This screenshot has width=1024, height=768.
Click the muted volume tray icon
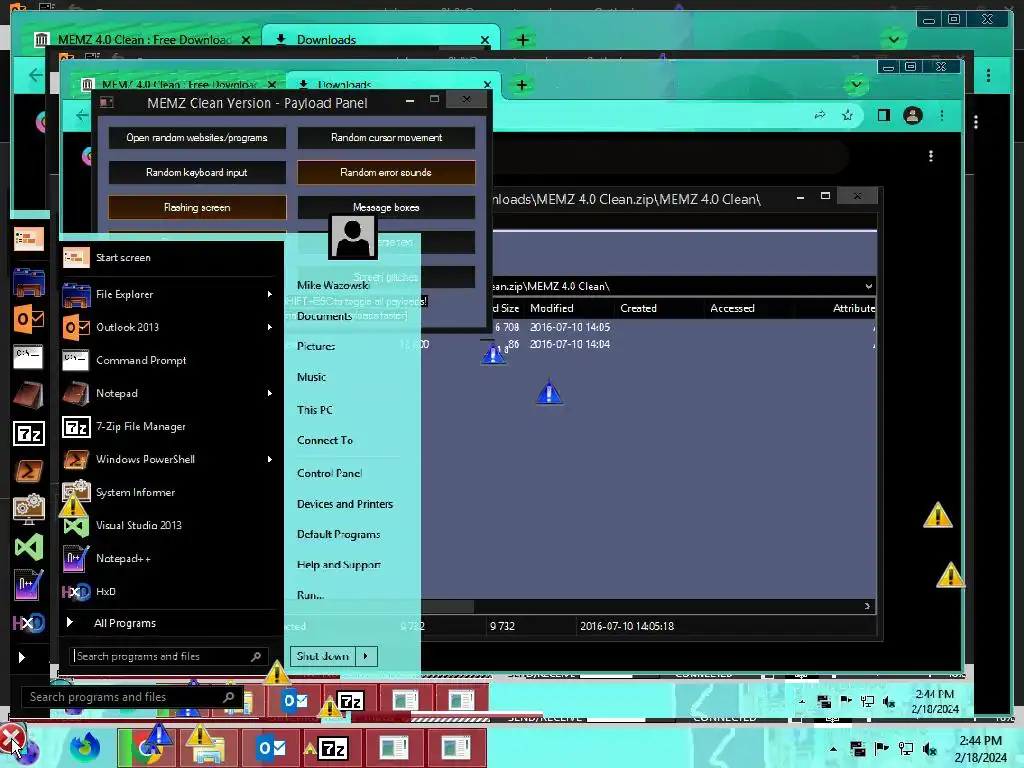pos(930,750)
